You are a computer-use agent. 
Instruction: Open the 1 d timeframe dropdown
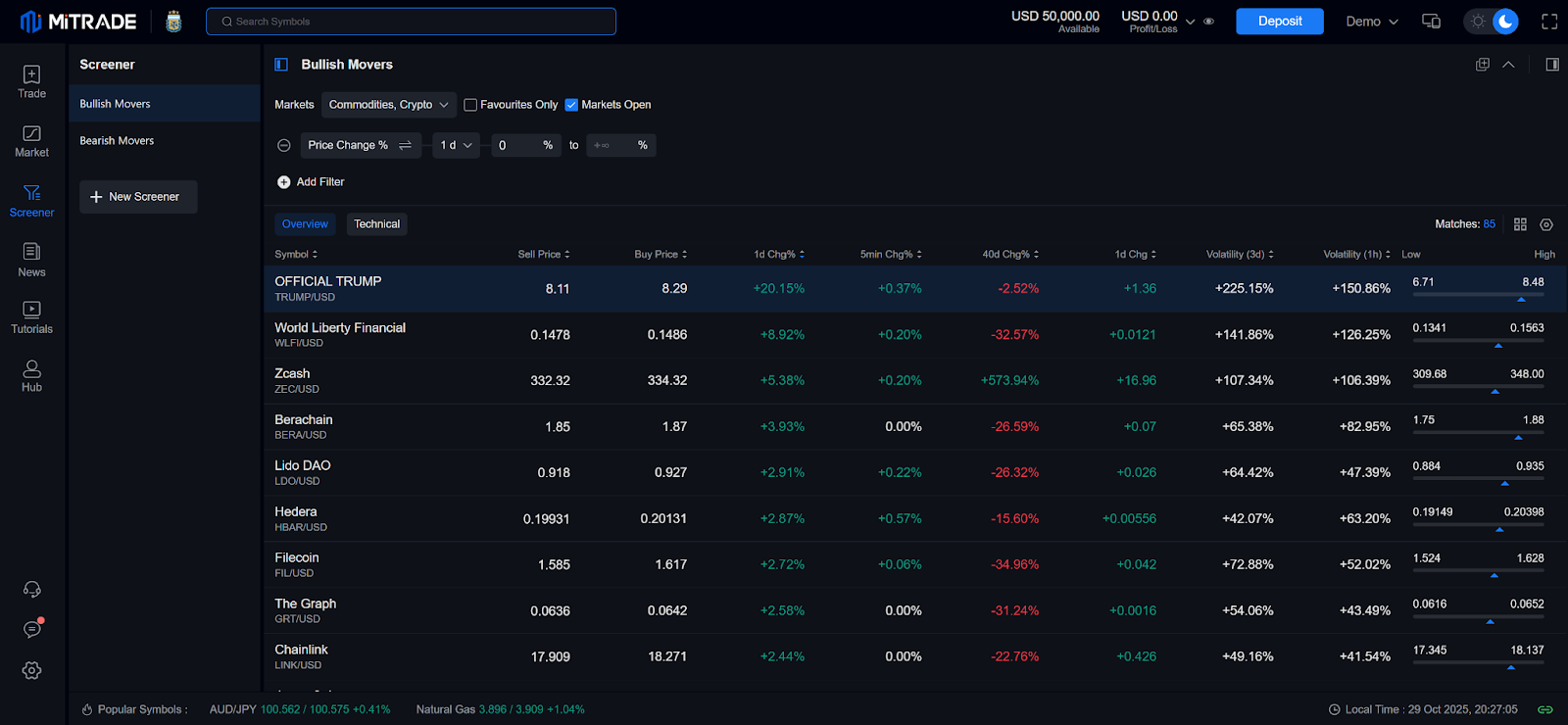[456, 145]
